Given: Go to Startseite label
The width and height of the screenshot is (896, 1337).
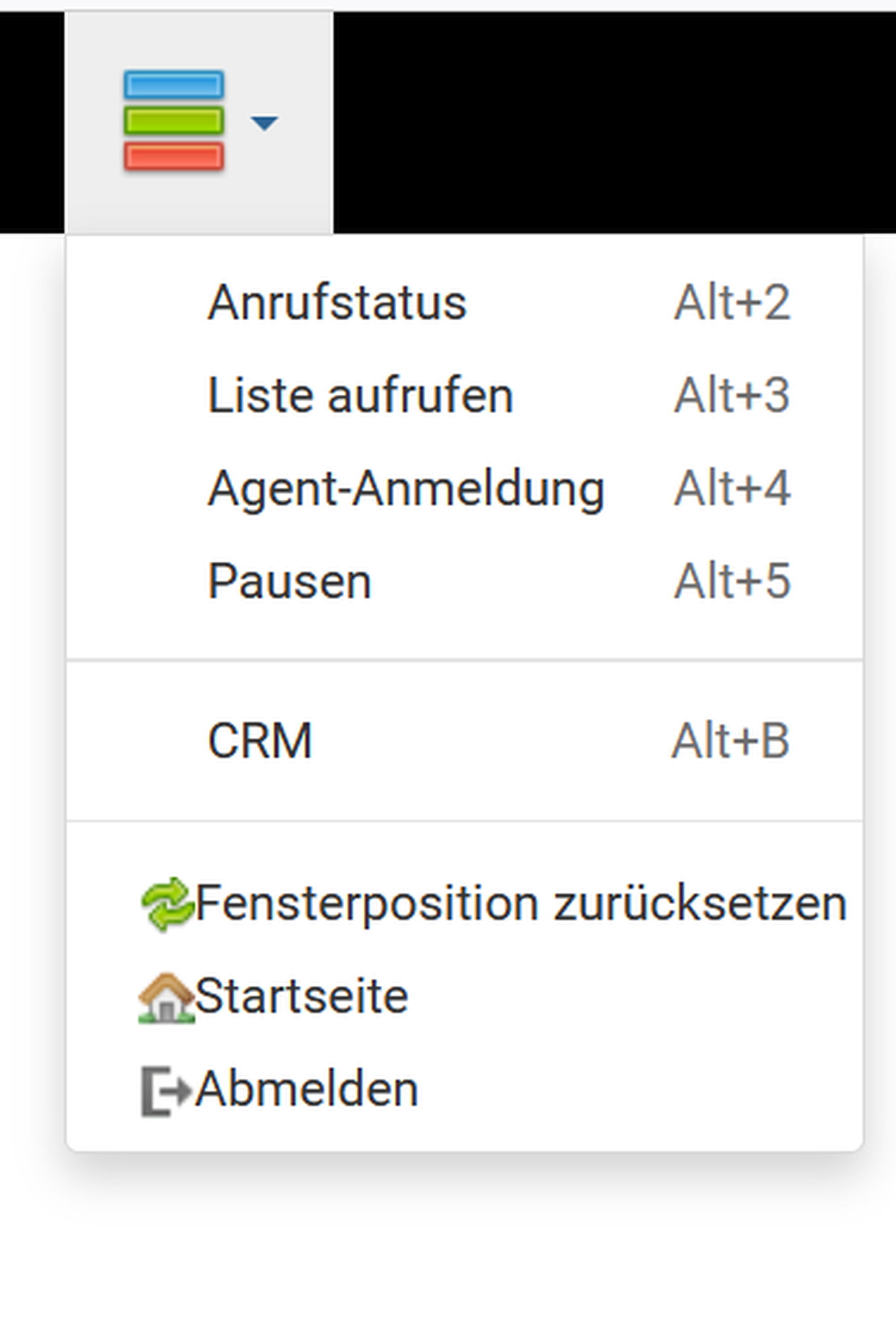Looking at the screenshot, I should click(x=302, y=996).
